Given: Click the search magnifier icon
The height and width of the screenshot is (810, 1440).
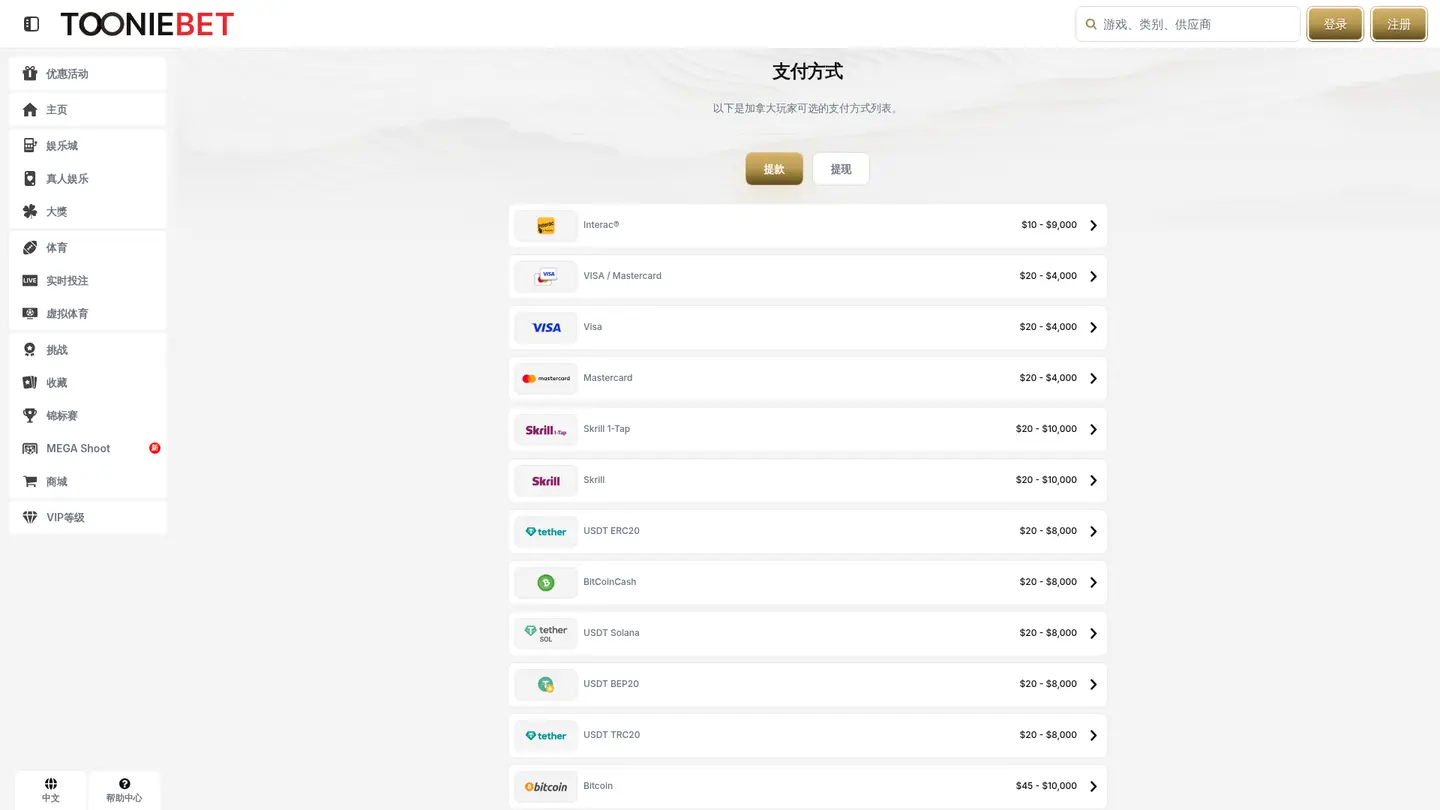Looking at the screenshot, I should (x=1091, y=24).
